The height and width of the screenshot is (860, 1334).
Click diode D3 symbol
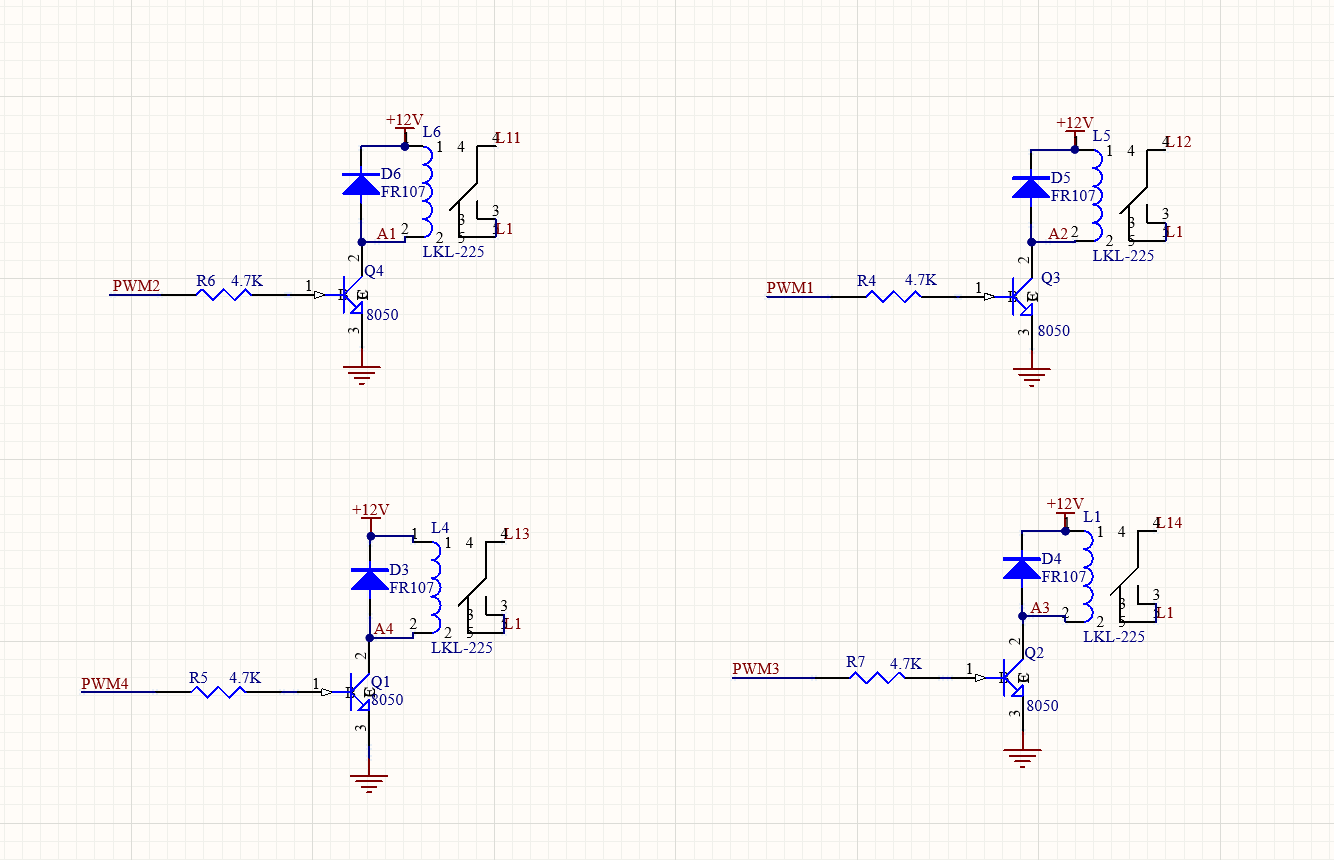[369, 579]
